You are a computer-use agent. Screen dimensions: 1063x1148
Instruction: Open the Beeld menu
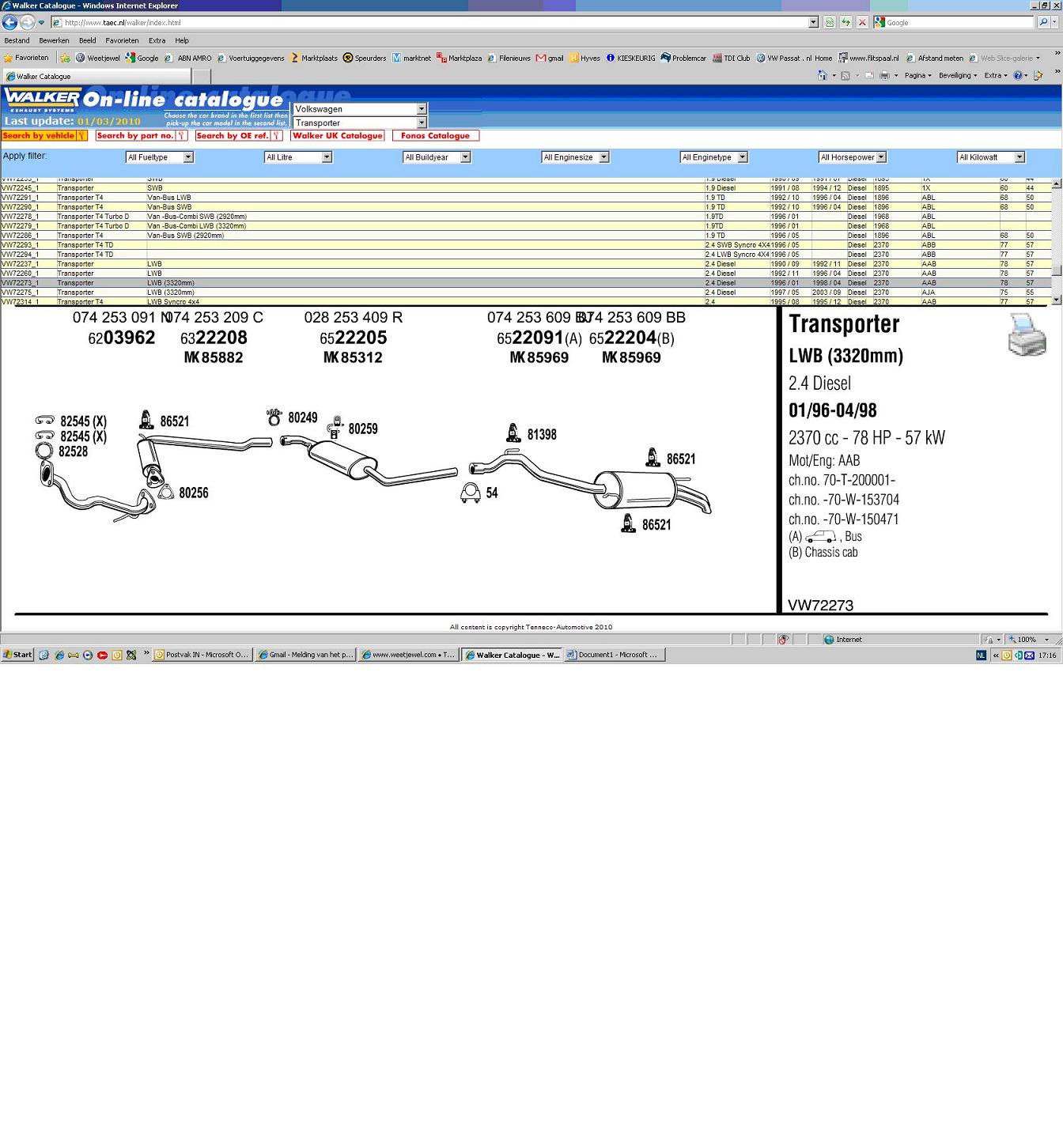point(87,40)
